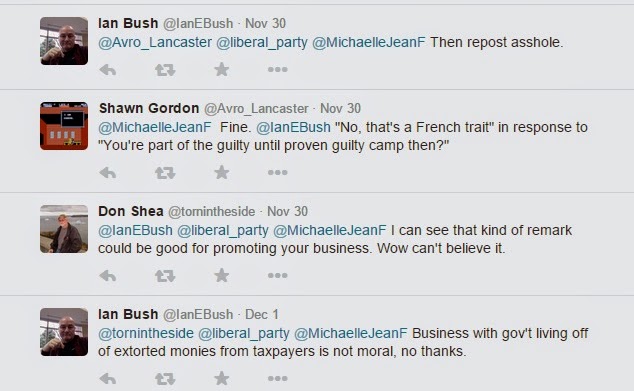
Task: Open Shawn Gordon's profile picture
Action: (x=64, y=126)
